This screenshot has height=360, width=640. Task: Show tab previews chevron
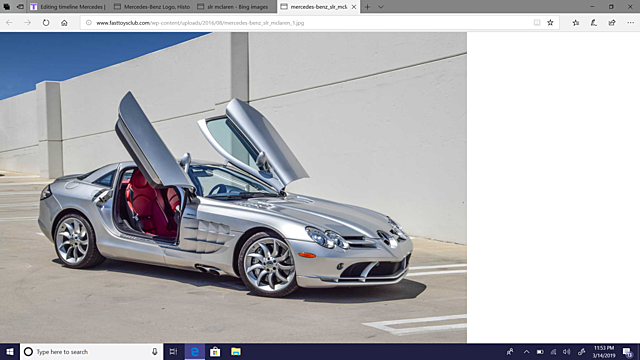click(x=380, y=7)
